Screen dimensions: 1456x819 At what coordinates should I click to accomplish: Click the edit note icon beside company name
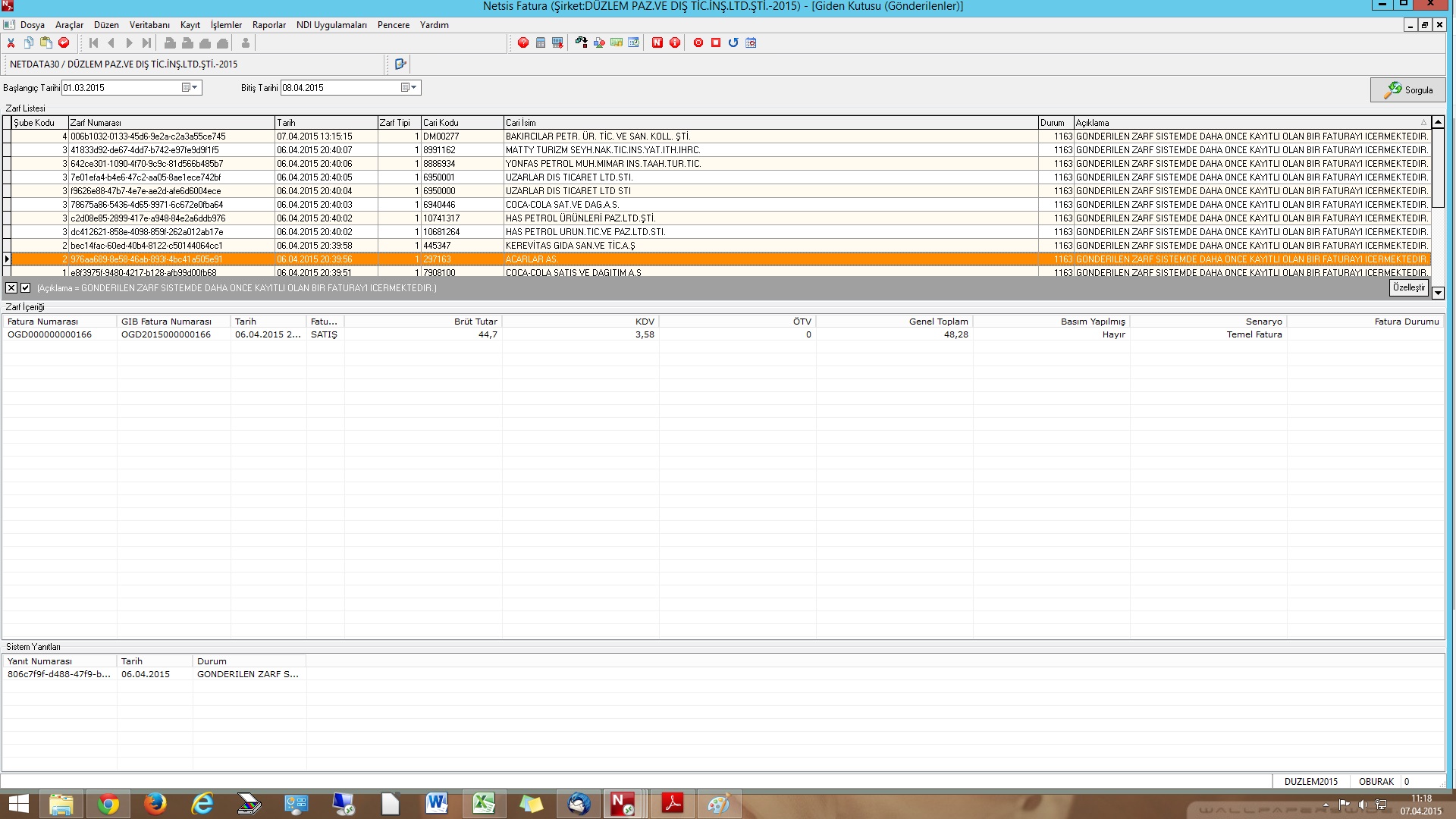pyautogui.click(x=400, y=64)
